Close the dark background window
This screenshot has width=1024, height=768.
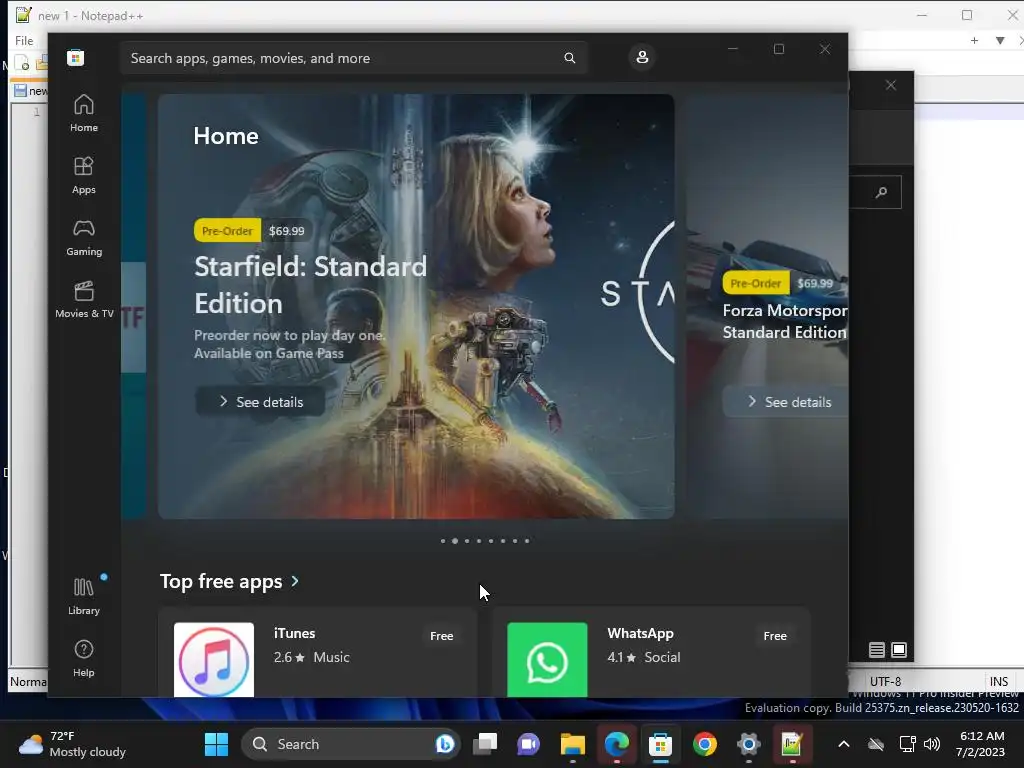tap(891, 86)
